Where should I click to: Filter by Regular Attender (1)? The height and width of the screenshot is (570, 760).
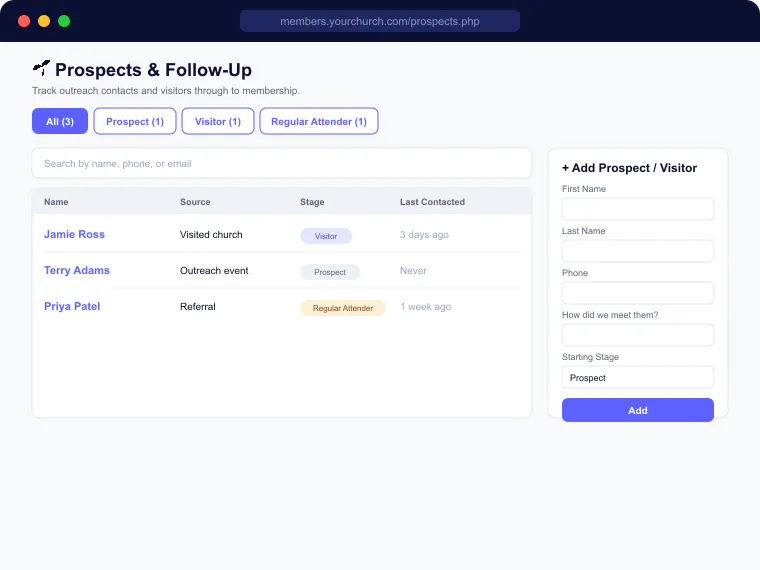319,121
